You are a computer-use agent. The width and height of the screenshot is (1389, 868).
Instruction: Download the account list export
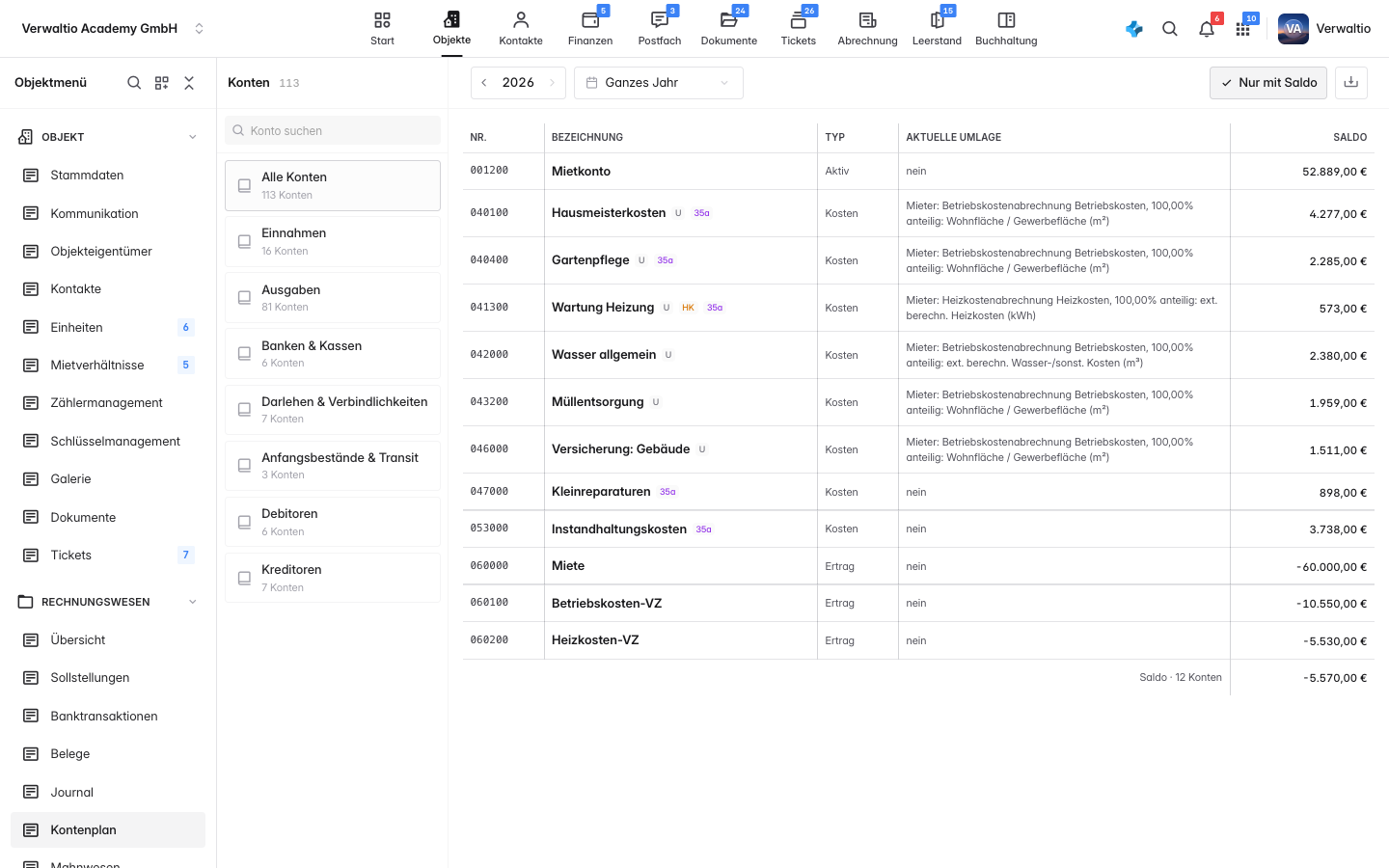pos(1351,83)
